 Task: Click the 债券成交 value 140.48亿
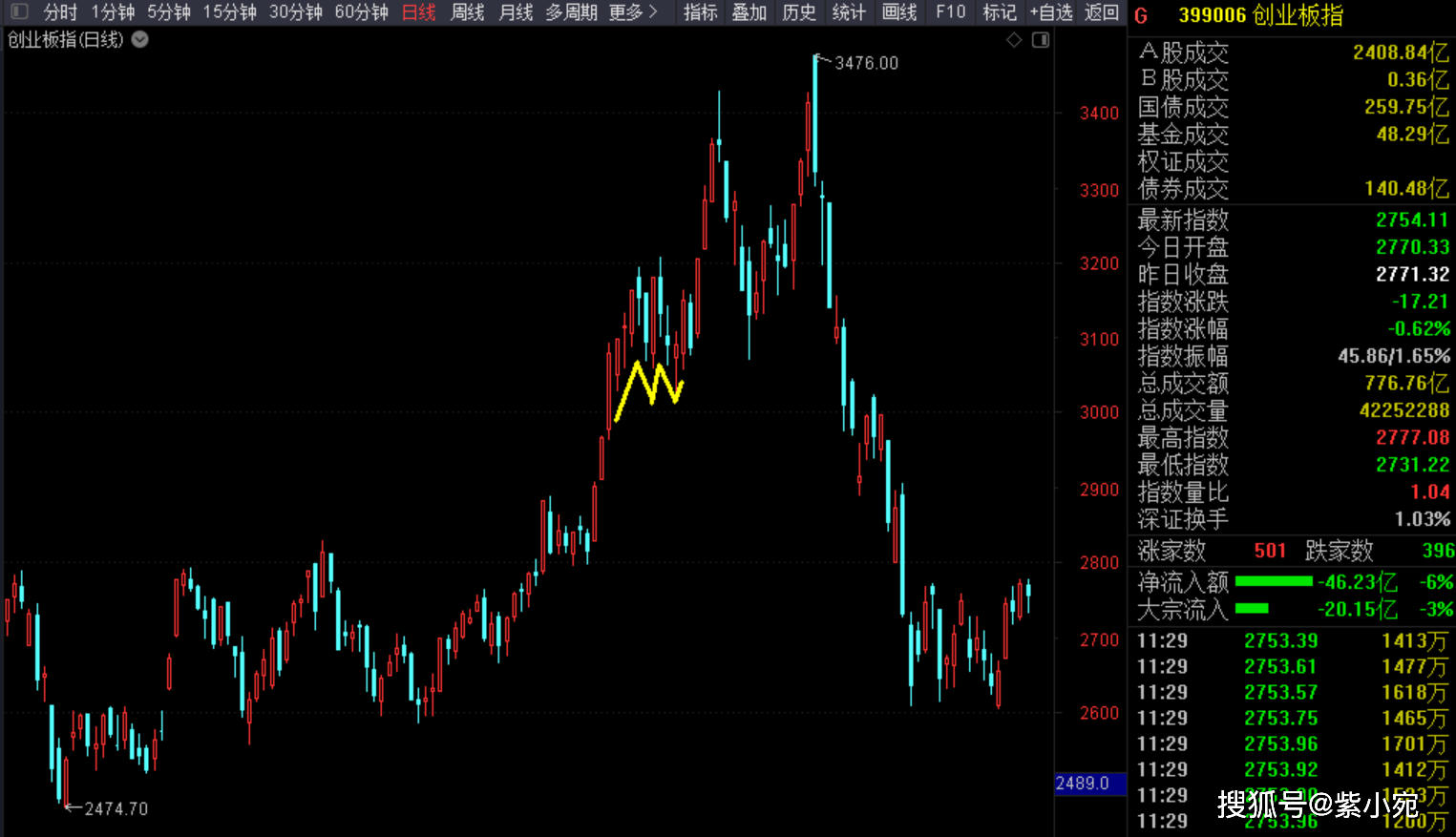tap(1406, 189)
